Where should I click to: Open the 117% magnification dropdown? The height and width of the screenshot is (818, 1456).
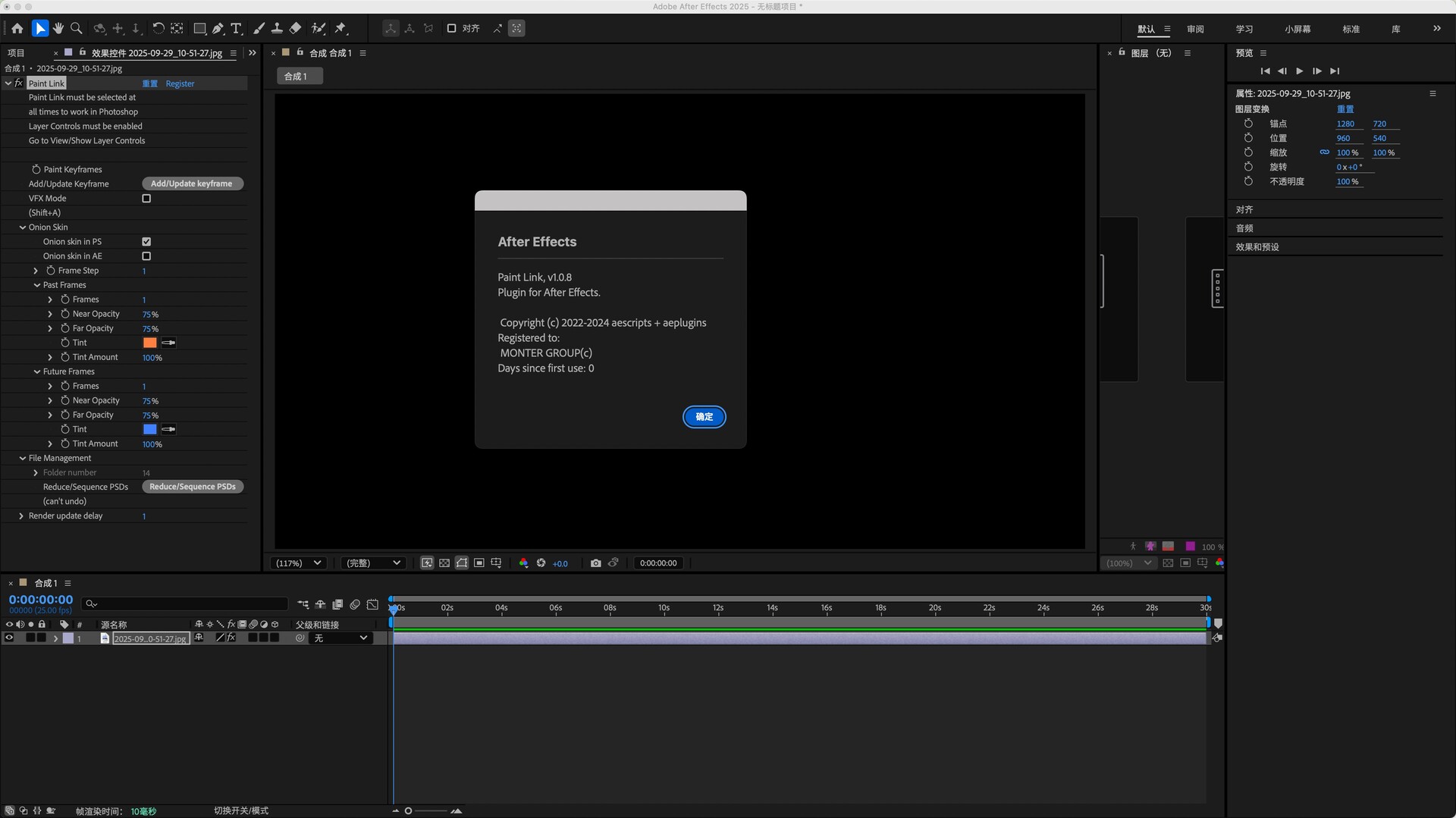(298, 563)
